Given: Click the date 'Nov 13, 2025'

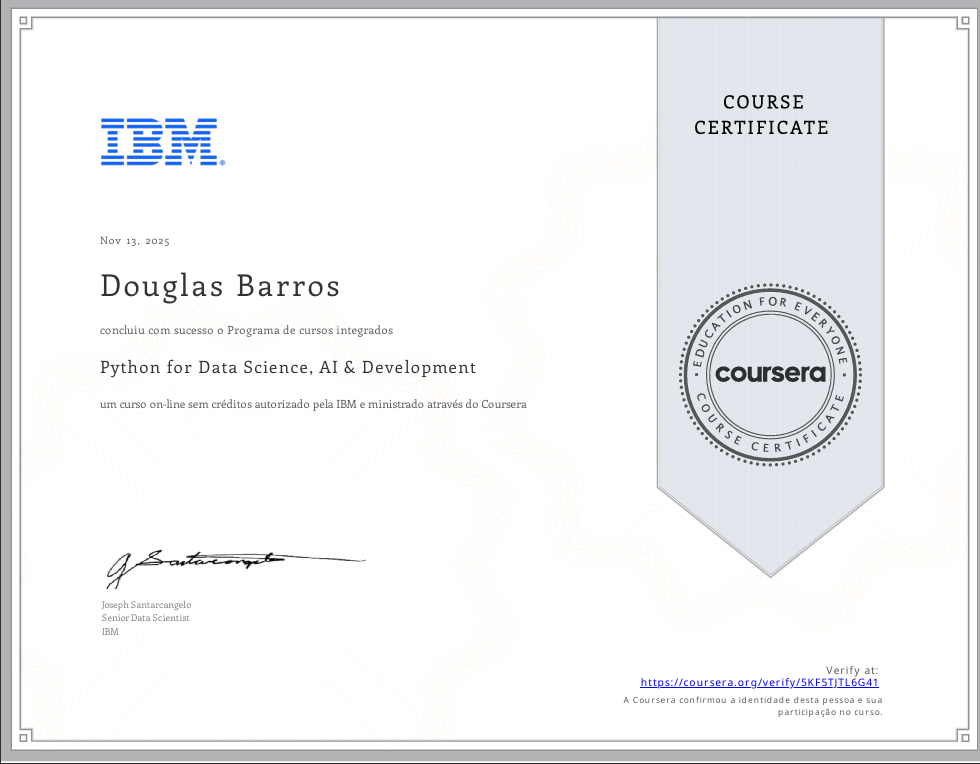Looking at the screenshot, I should pyautogui.click(x=135, y=240).
